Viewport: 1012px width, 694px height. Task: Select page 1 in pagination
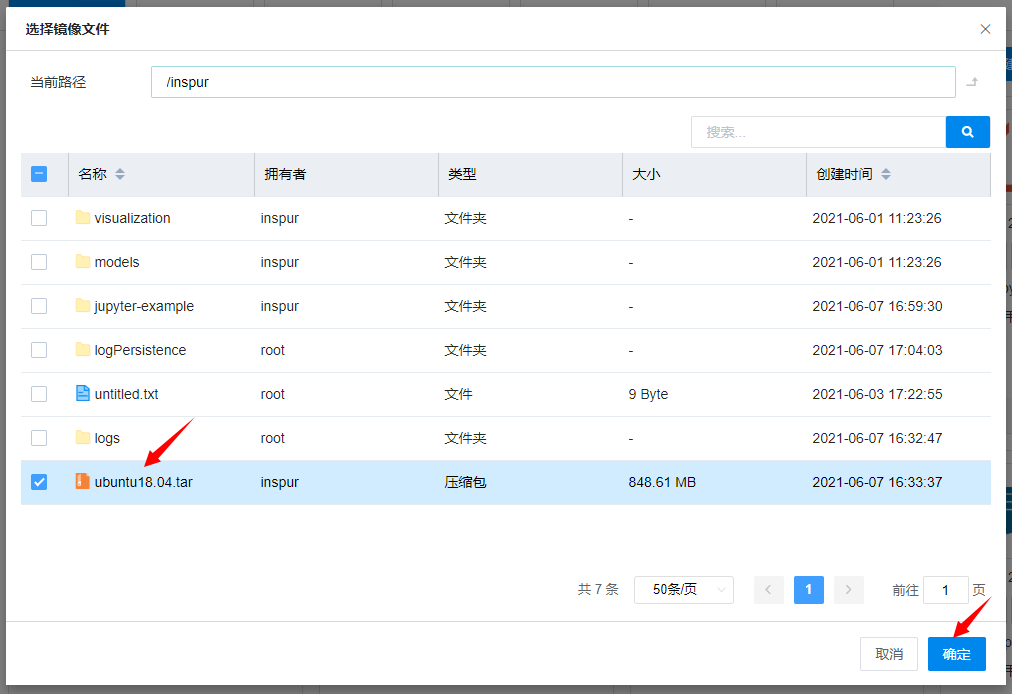pos(808,590)
